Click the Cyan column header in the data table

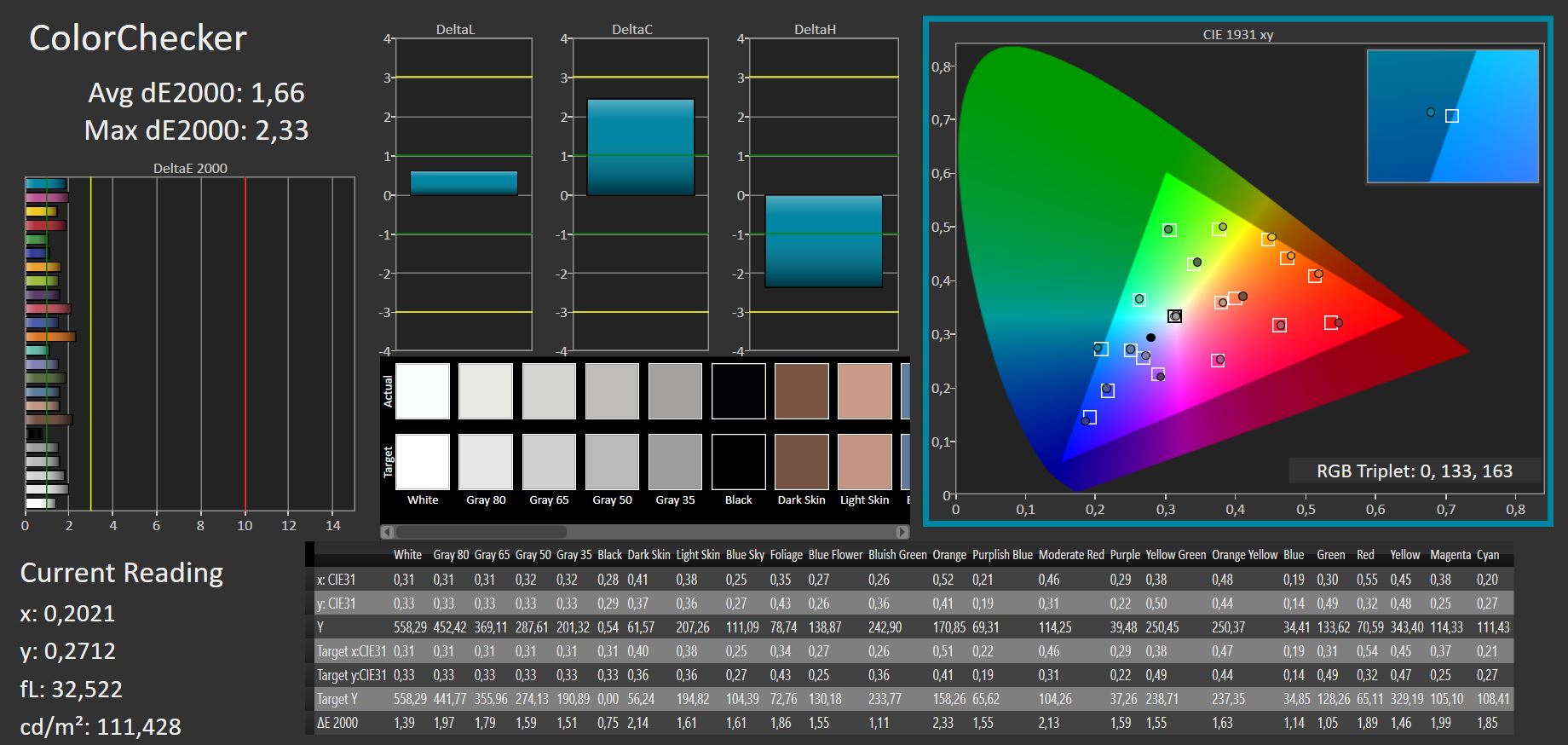click(1488, 555)
